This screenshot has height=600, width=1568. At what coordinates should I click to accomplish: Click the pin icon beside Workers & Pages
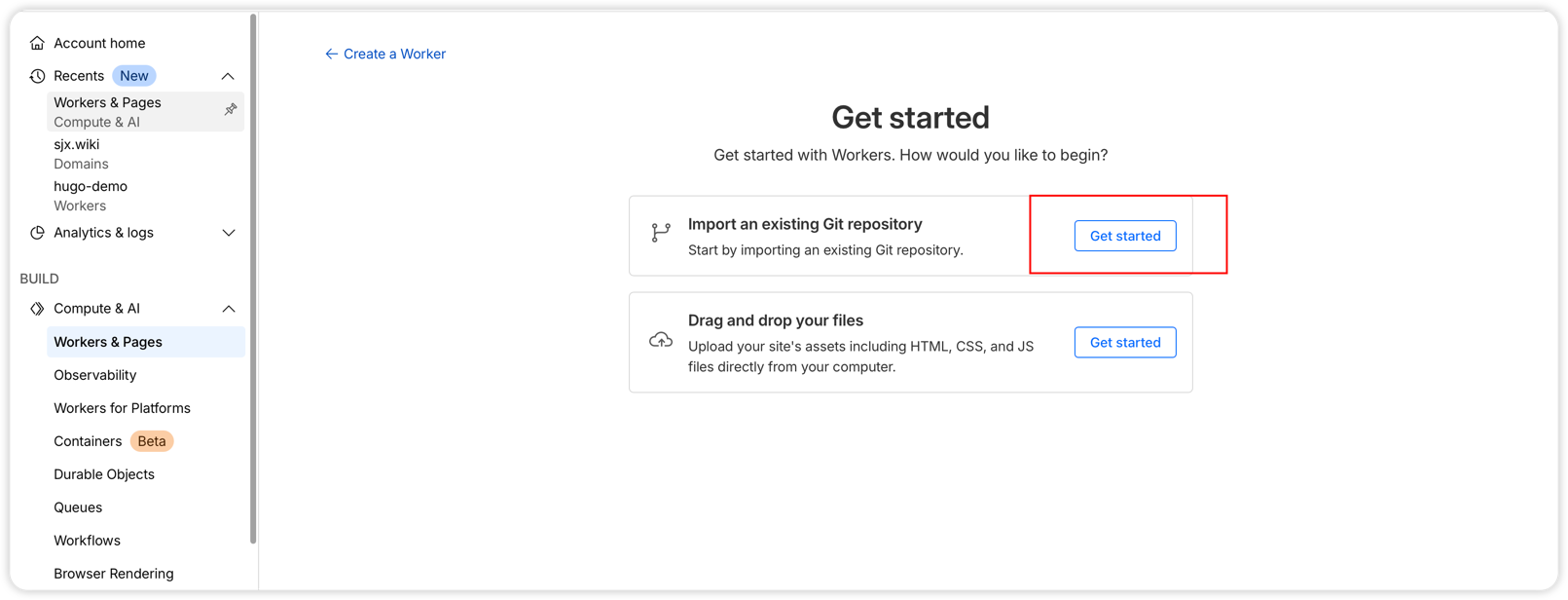pos(231,110)
